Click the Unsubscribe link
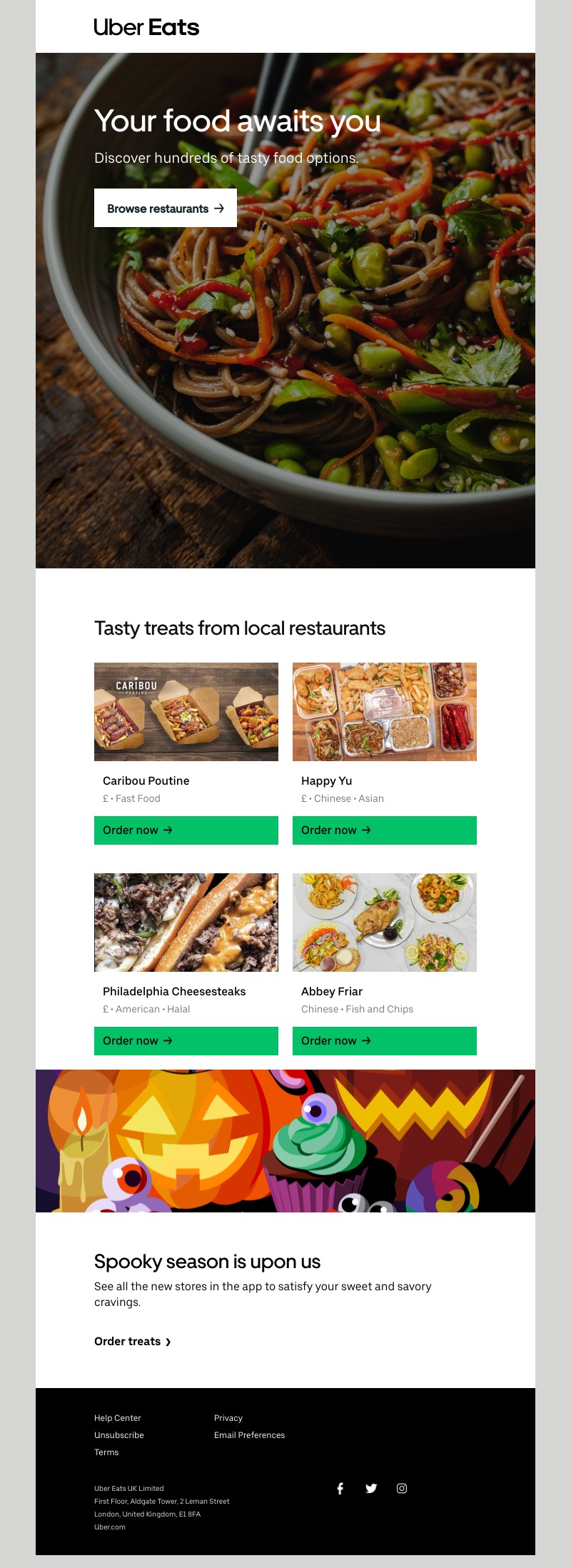Screen dimensions: 571x1568 [x=119, y=1435]
